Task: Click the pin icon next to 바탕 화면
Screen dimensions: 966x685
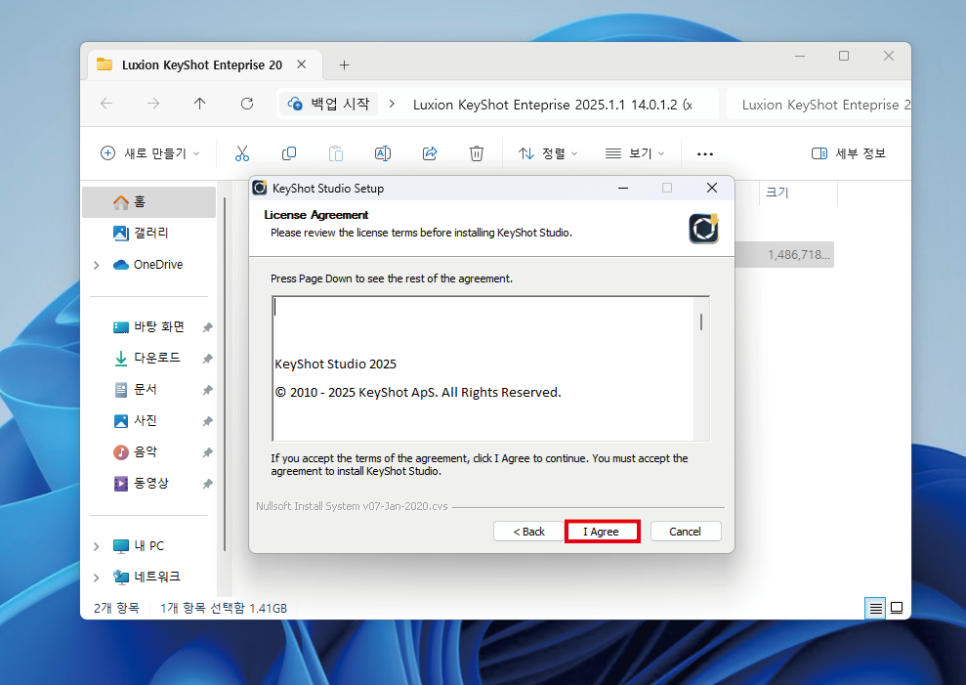Action: pos(208,327)
